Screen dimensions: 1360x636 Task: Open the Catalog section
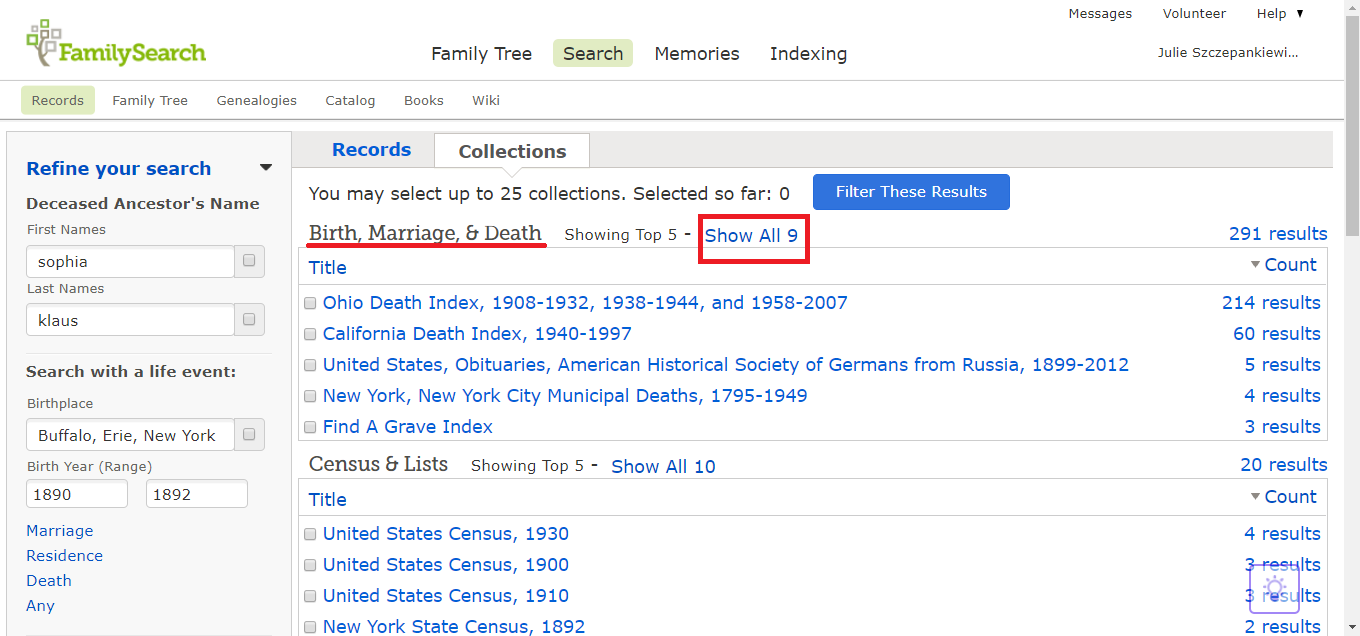[x=350, y=100]
